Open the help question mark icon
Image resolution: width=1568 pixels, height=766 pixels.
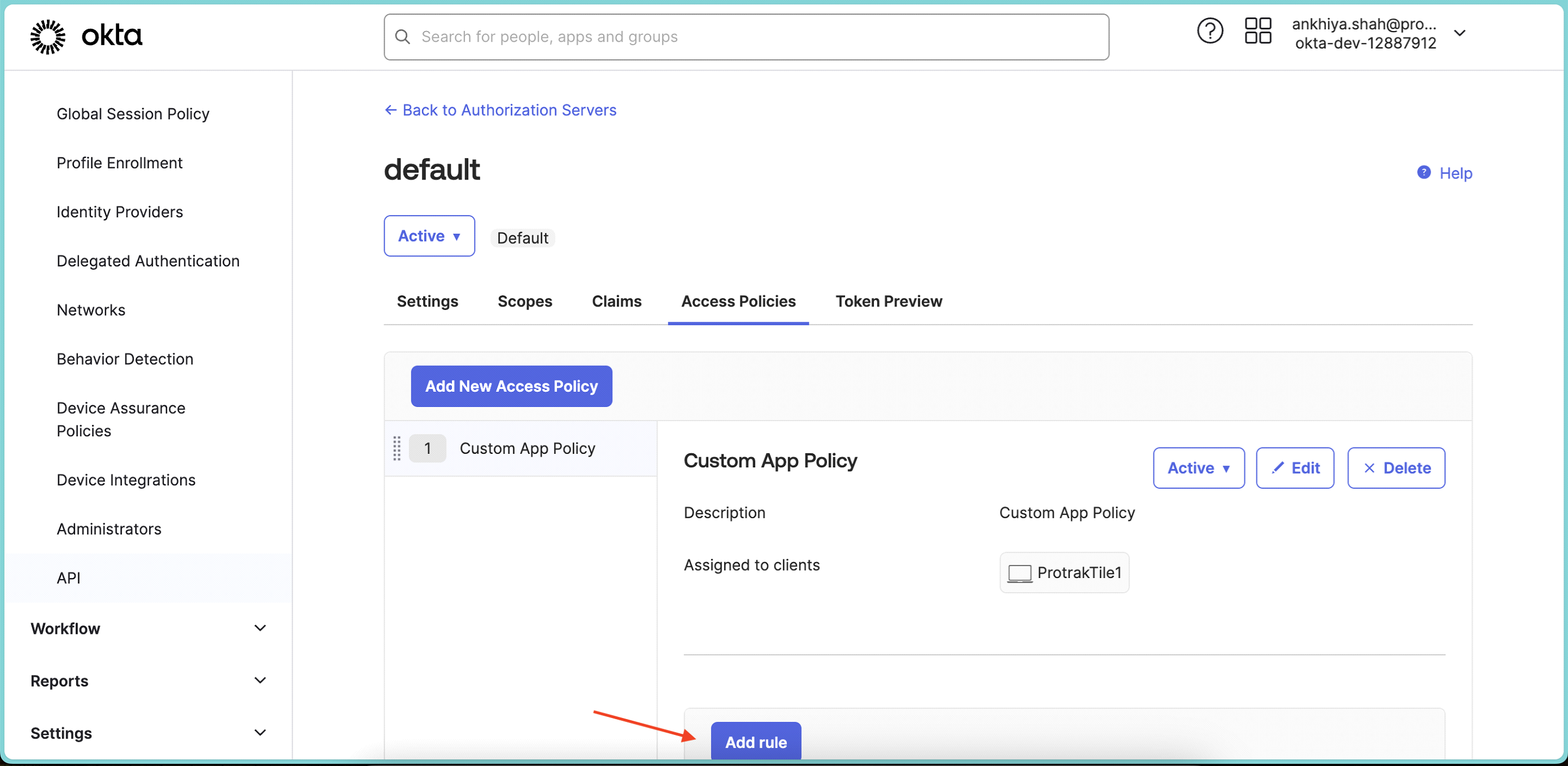pos(1209,31)
